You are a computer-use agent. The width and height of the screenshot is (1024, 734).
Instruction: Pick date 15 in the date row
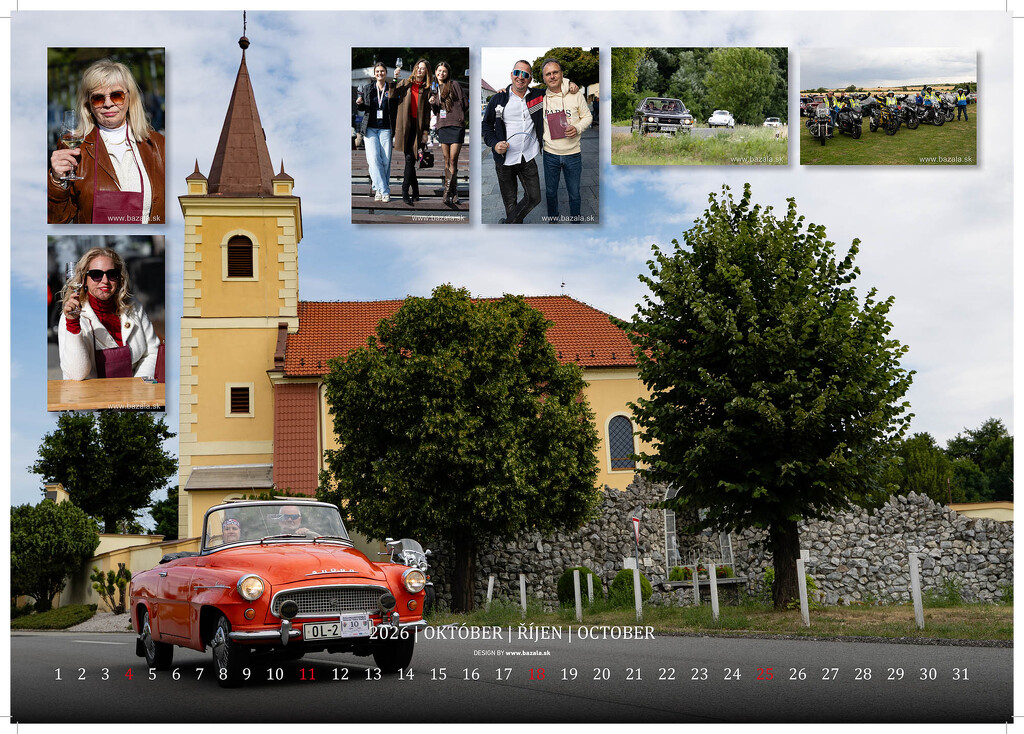438,674
